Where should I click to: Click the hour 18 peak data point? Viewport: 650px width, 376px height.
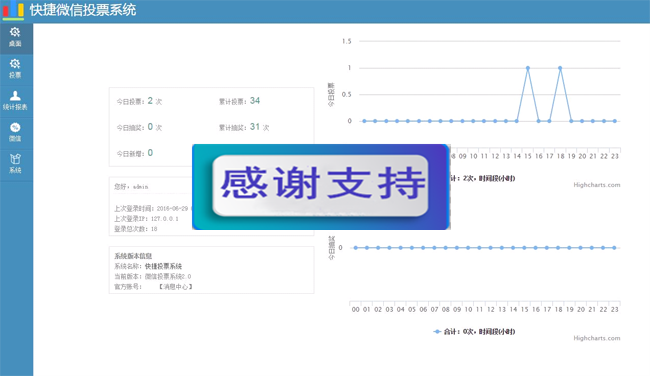(x=560, y=68)
